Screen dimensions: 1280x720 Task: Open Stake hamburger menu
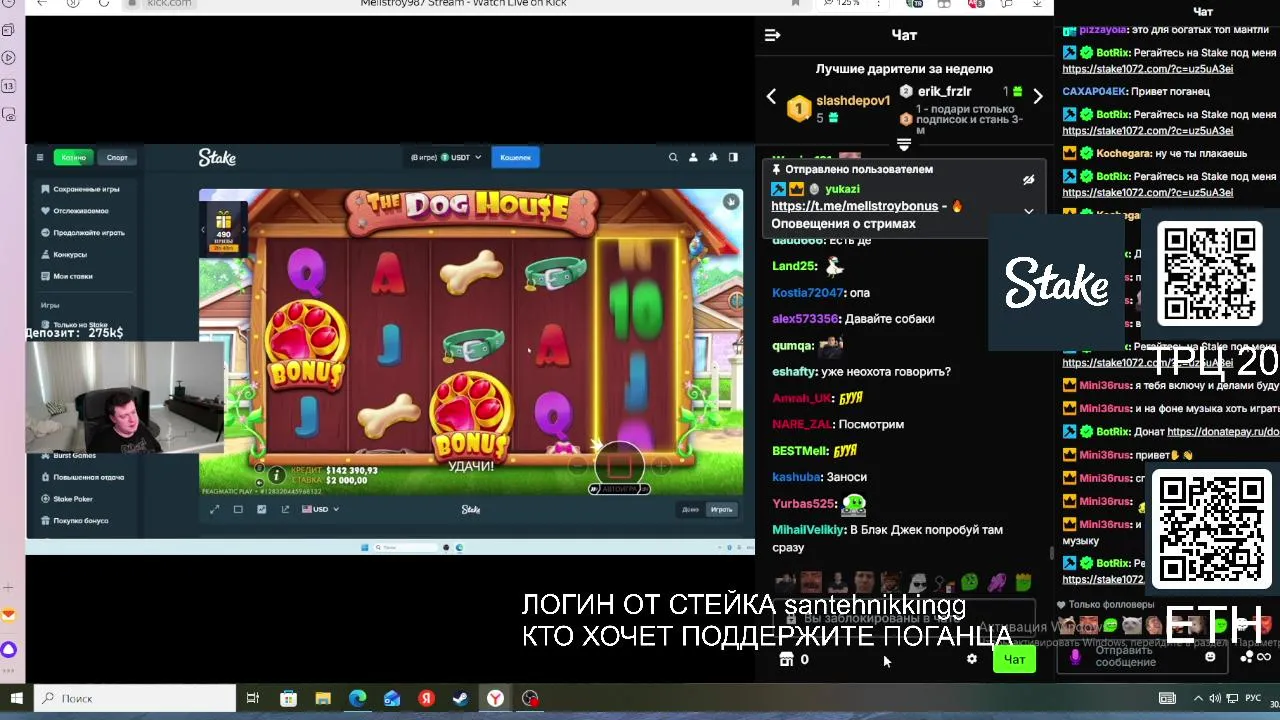(40, 157)
